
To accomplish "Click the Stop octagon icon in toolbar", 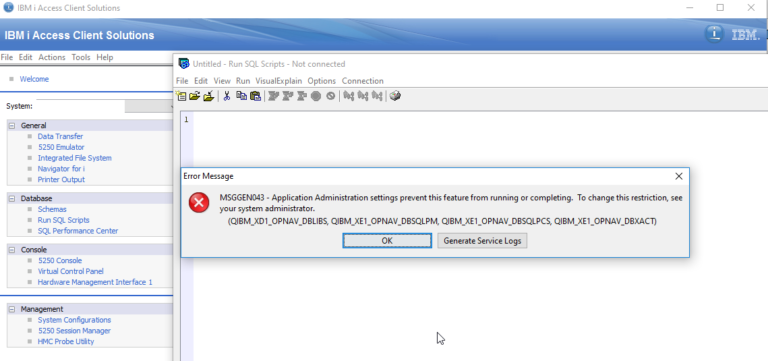I will pyautogui.click(x=316, y=96).
